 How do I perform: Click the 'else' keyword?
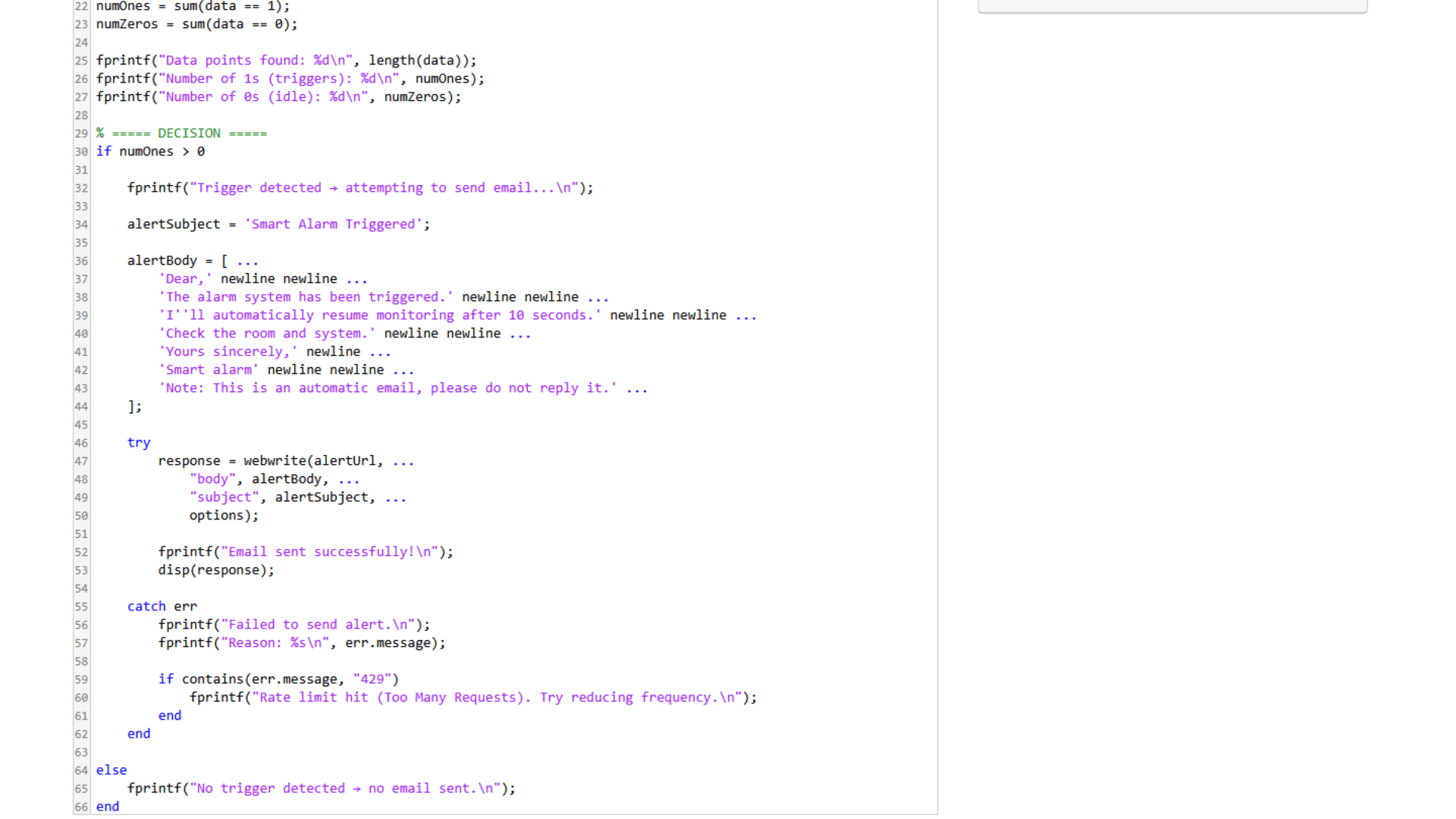click(111, 770)
